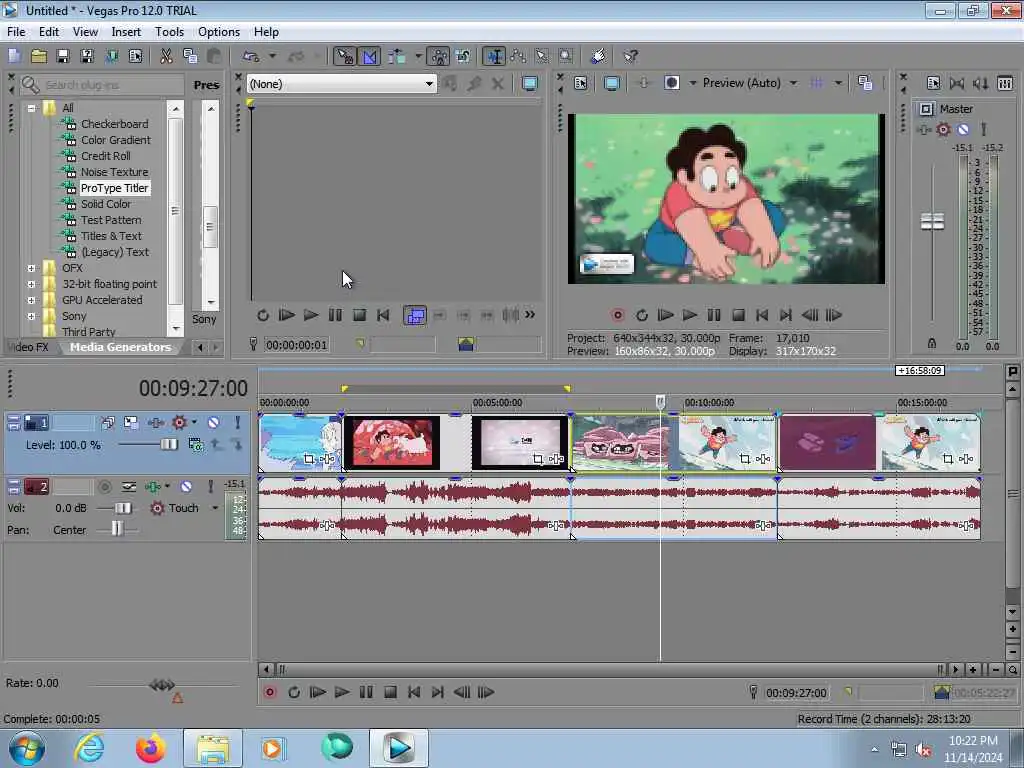
Task: Open Touch automation mode dropdown
Action: 215,508
